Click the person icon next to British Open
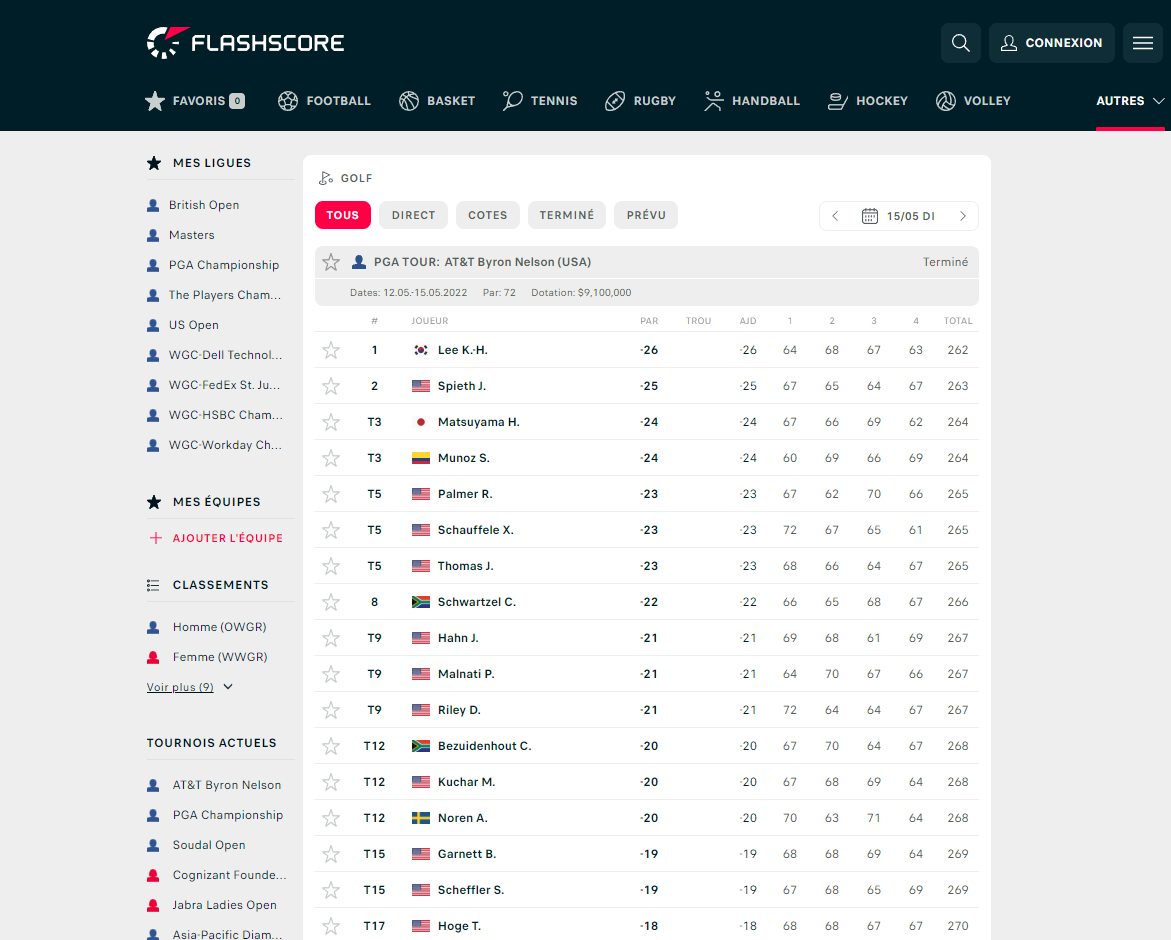 153,205
